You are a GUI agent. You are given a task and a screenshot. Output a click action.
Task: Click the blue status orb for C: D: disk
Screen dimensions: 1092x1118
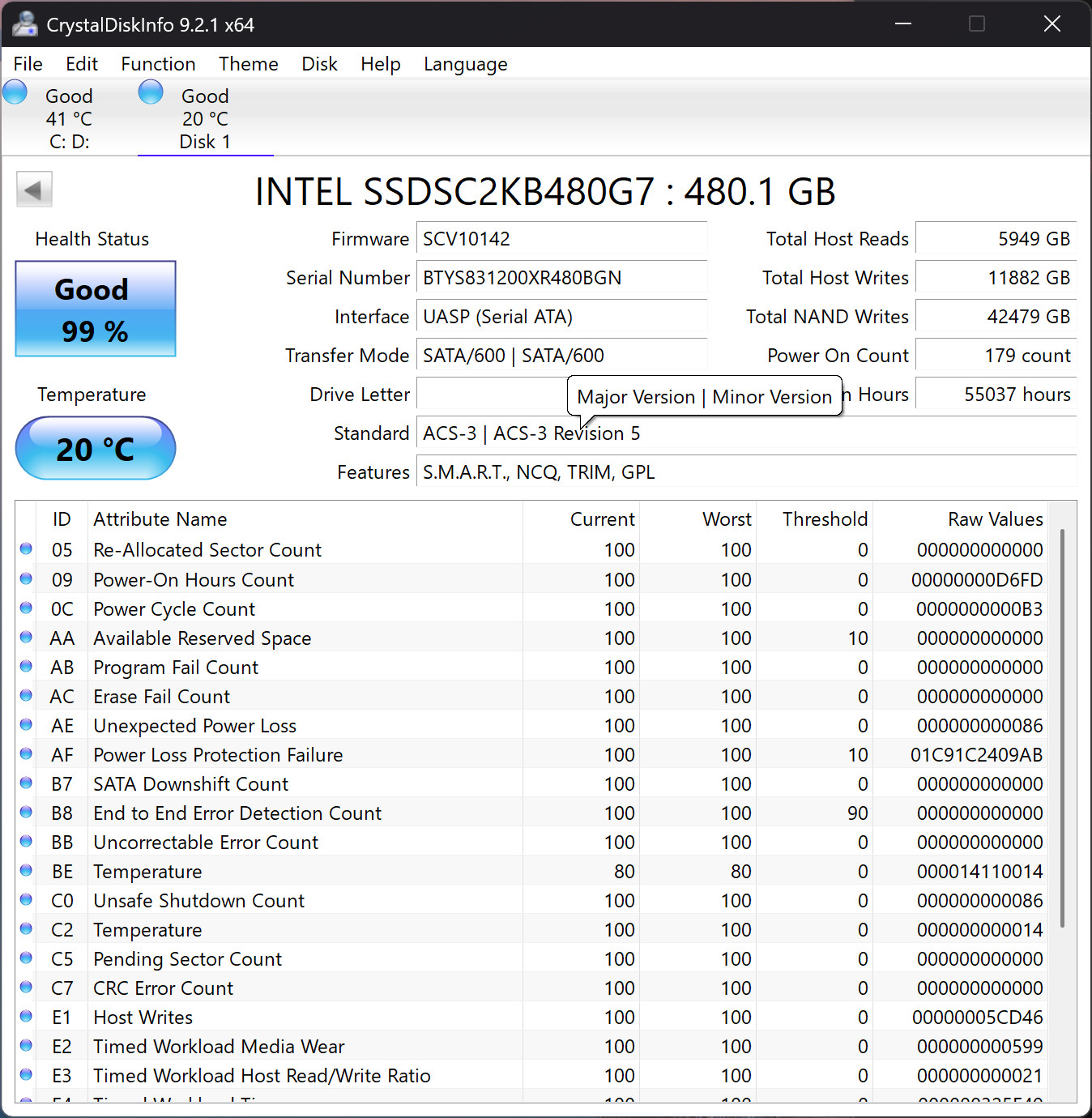click(15, 92)
